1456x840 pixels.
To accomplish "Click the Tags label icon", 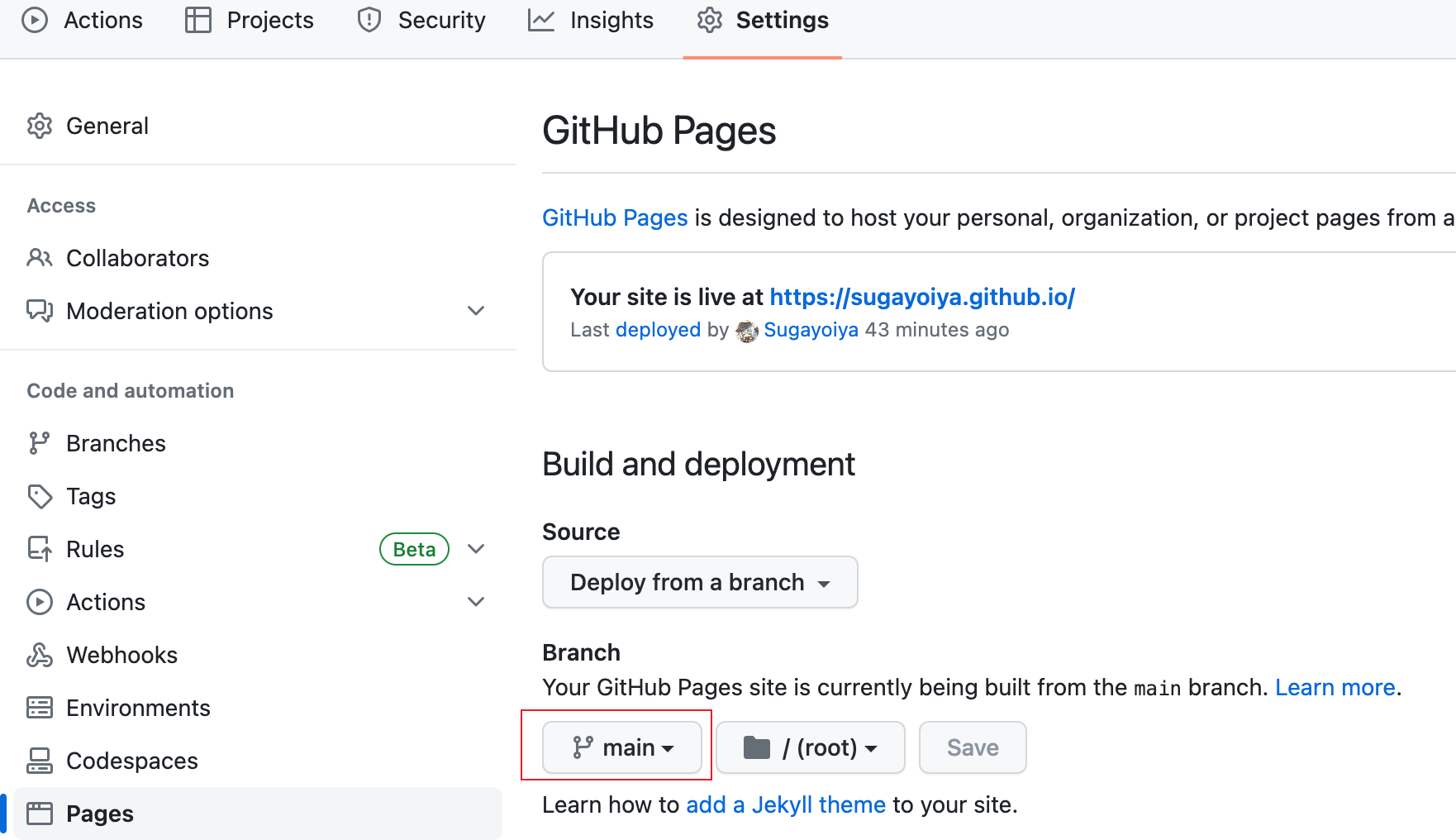I will (40, 496).
